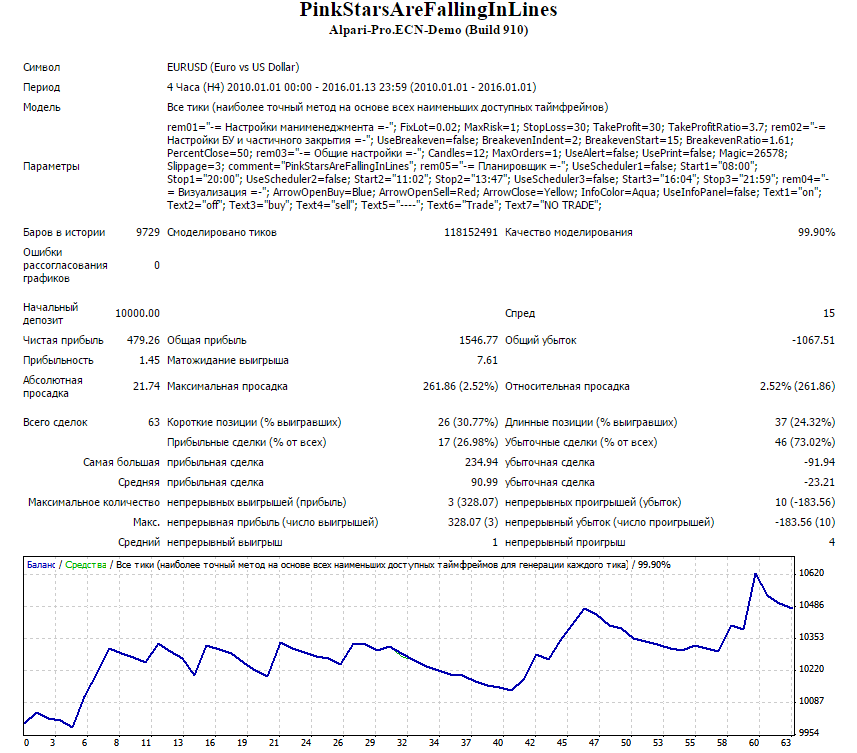Select the EURUSD (Euro vs US Dollar) value

pyautogui.click(x=233, y=67)
